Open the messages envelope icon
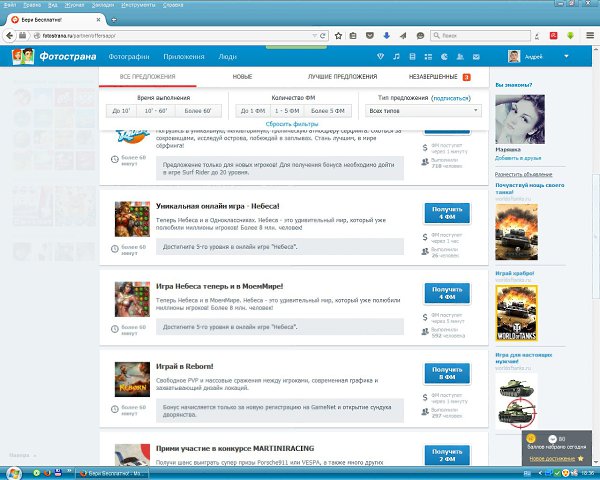 click(x=476, y=57)
